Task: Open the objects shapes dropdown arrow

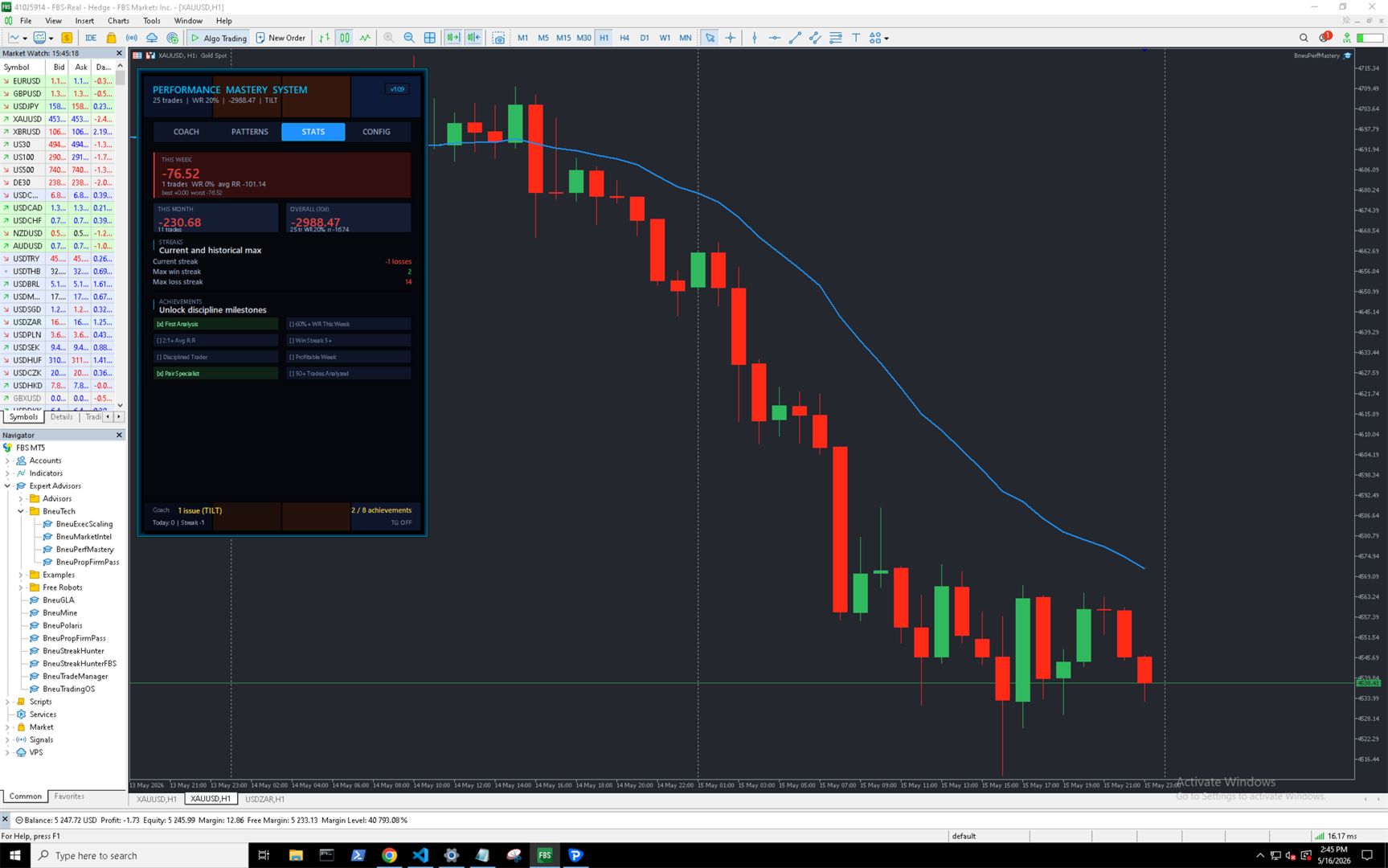Action: coord(886,38)
